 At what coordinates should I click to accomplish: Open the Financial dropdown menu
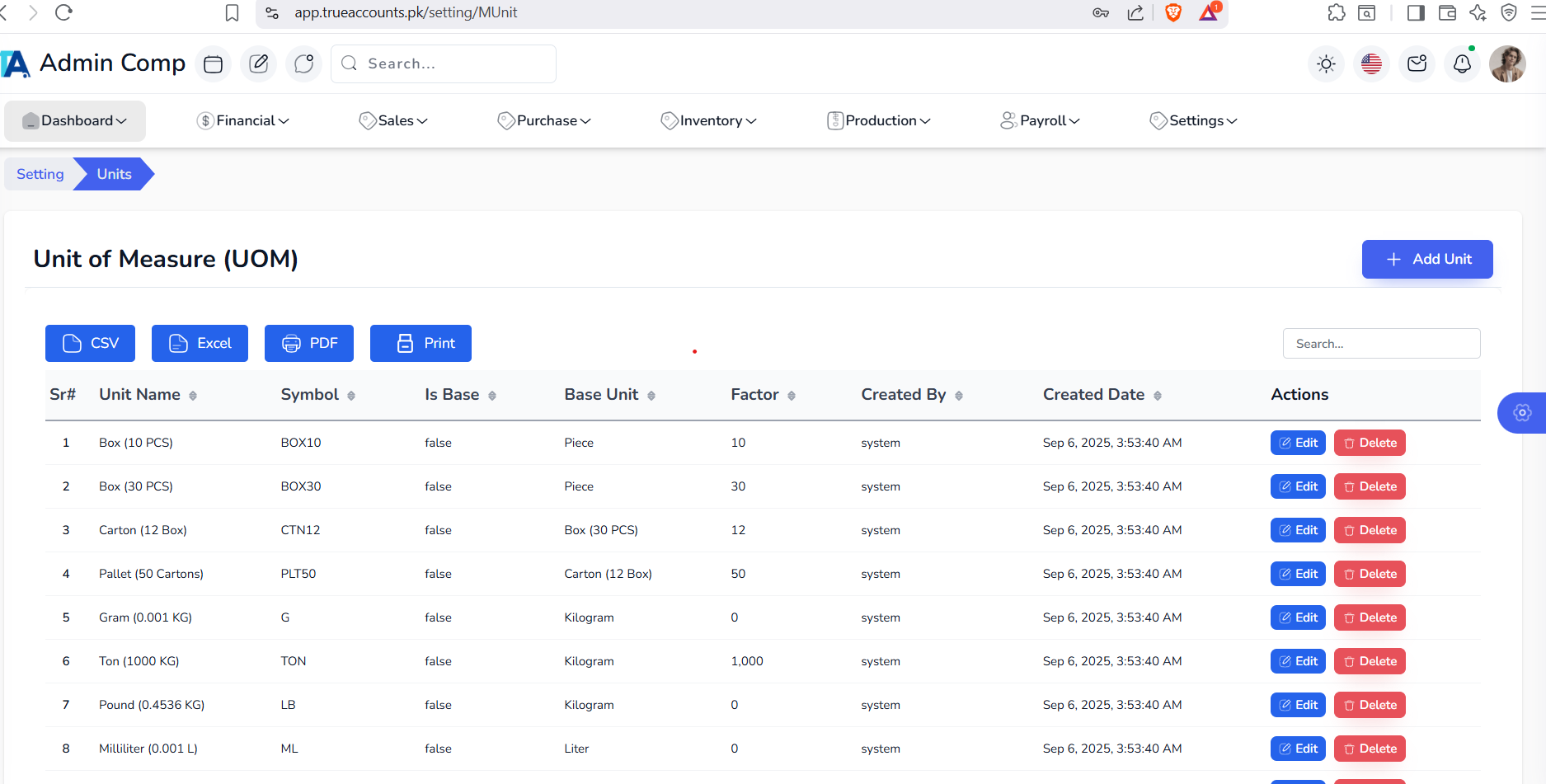[243, 121]
